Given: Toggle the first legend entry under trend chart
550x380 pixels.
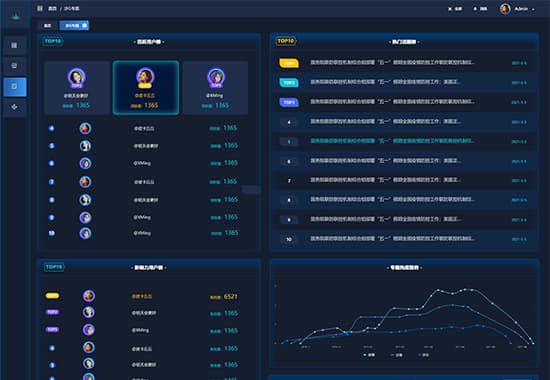Looking at the screenshot, I should pos(369,355).
